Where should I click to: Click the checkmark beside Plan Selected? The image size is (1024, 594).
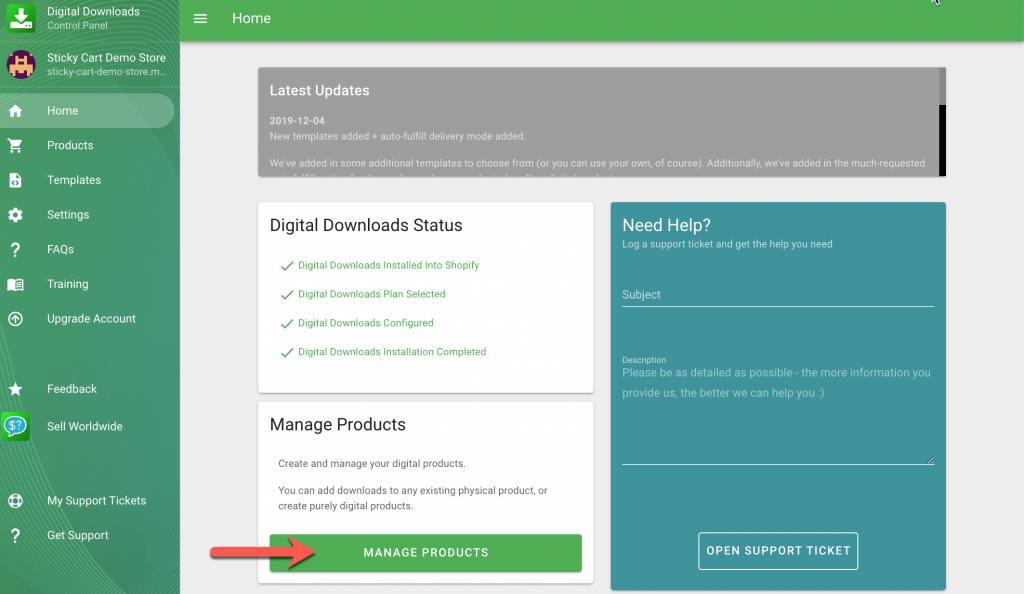[x=287, y=295]
